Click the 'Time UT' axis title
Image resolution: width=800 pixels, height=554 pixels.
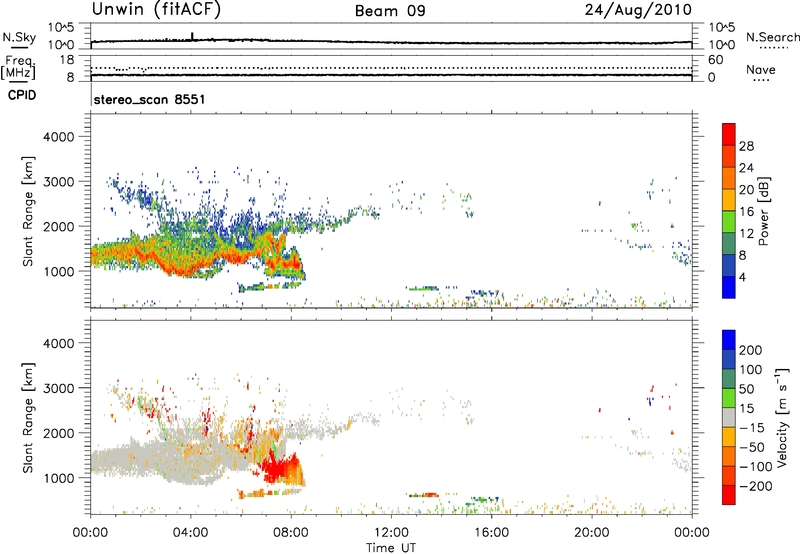pyautogui.click(x=391, y=548)
